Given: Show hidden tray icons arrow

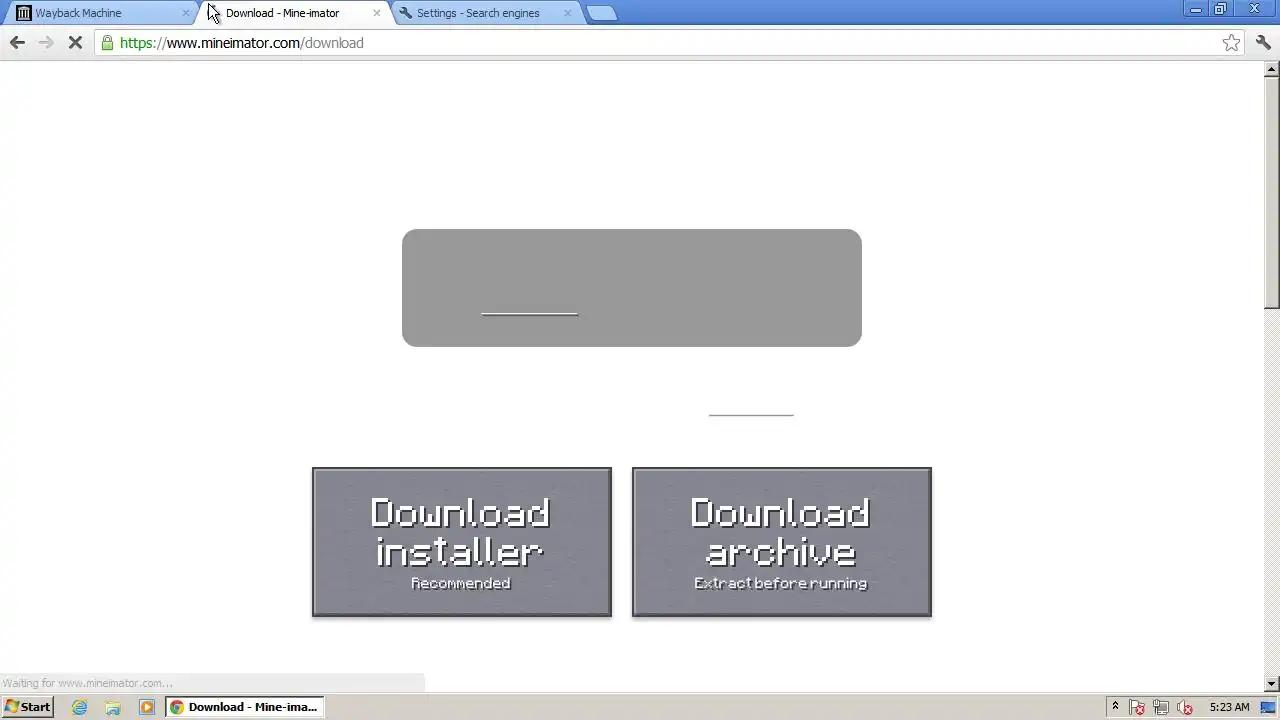Looking at the screenshot, I should [1115, 707].
